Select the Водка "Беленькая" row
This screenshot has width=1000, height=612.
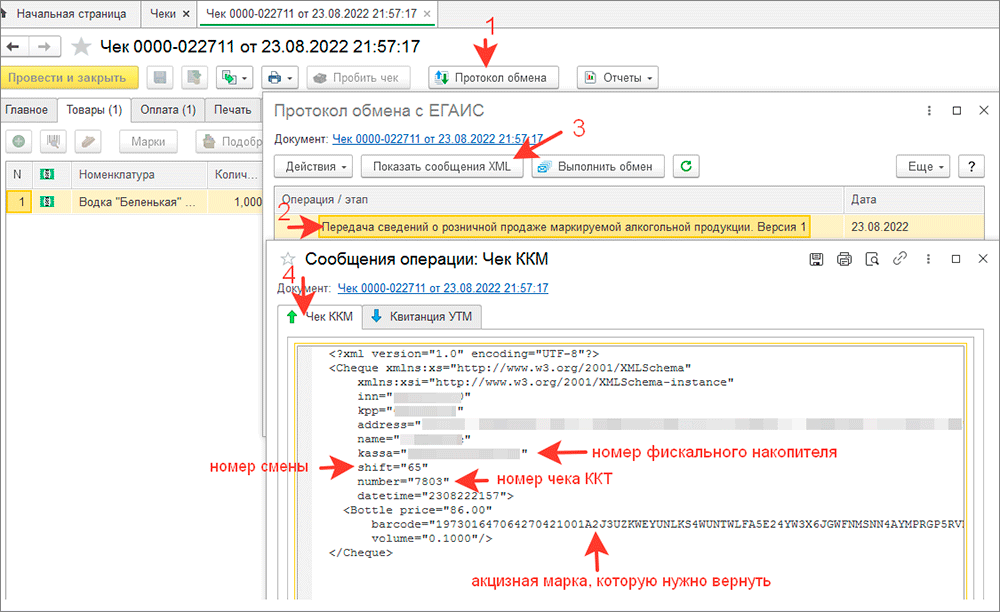coord(134,201)
